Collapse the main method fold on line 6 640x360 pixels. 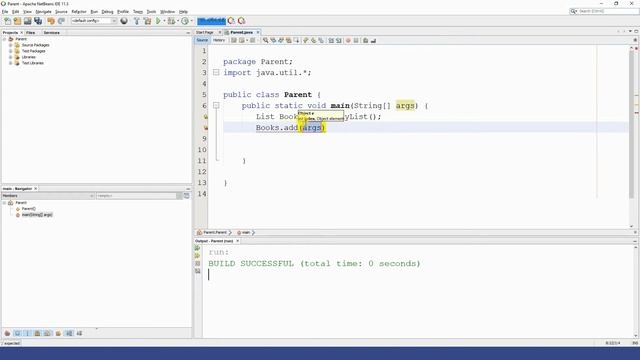click(216, 106)
